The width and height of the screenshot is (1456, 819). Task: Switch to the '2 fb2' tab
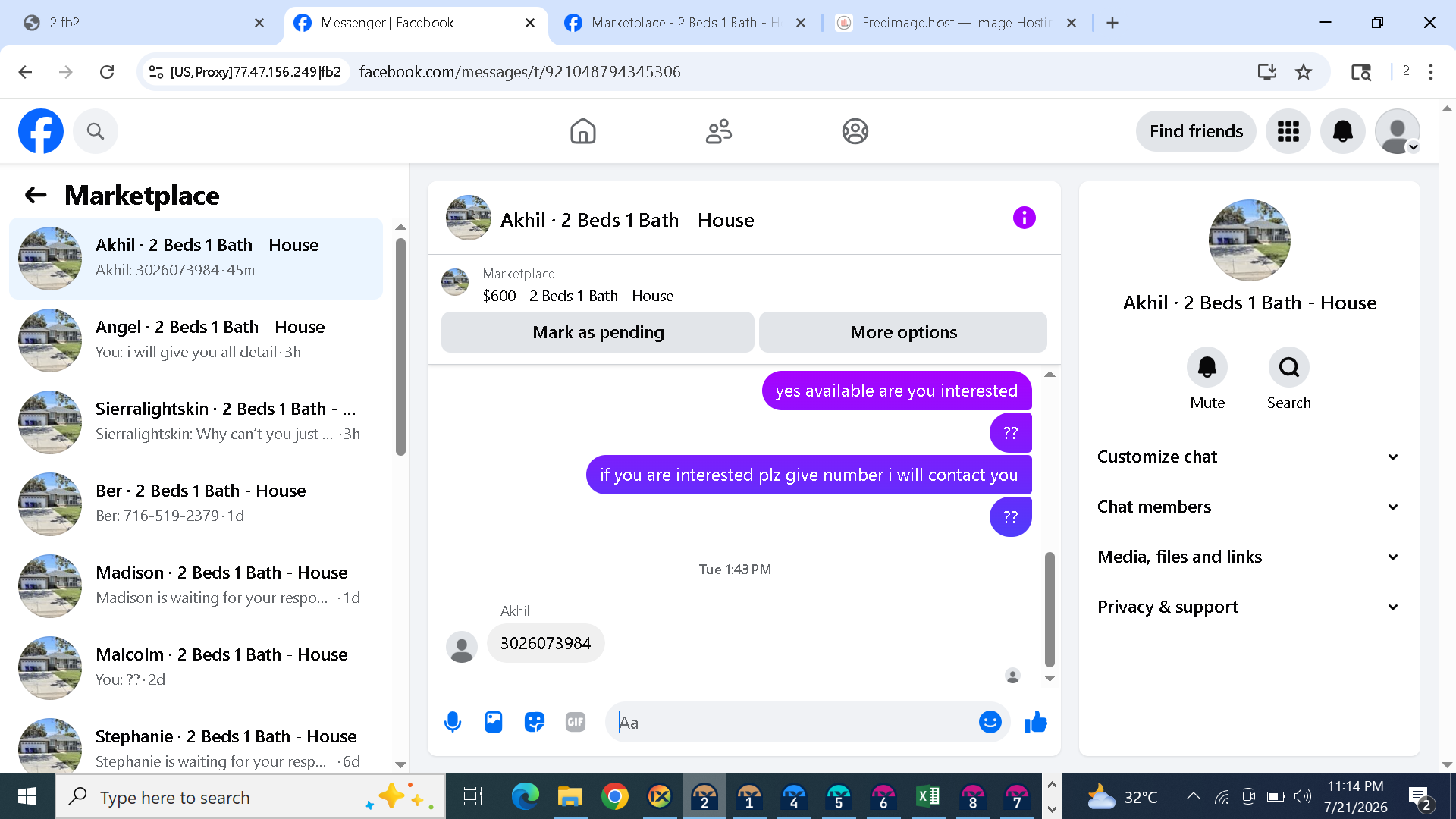144,23
